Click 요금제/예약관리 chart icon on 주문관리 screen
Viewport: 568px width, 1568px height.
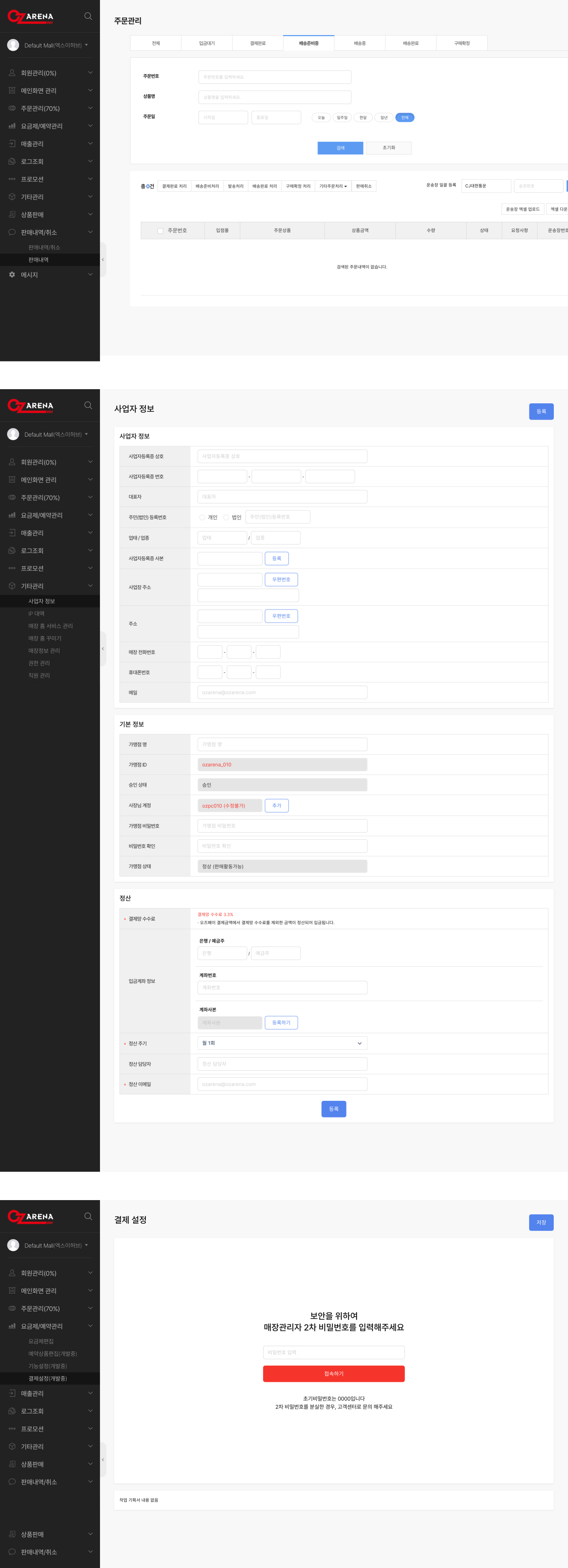click(12, 126)
